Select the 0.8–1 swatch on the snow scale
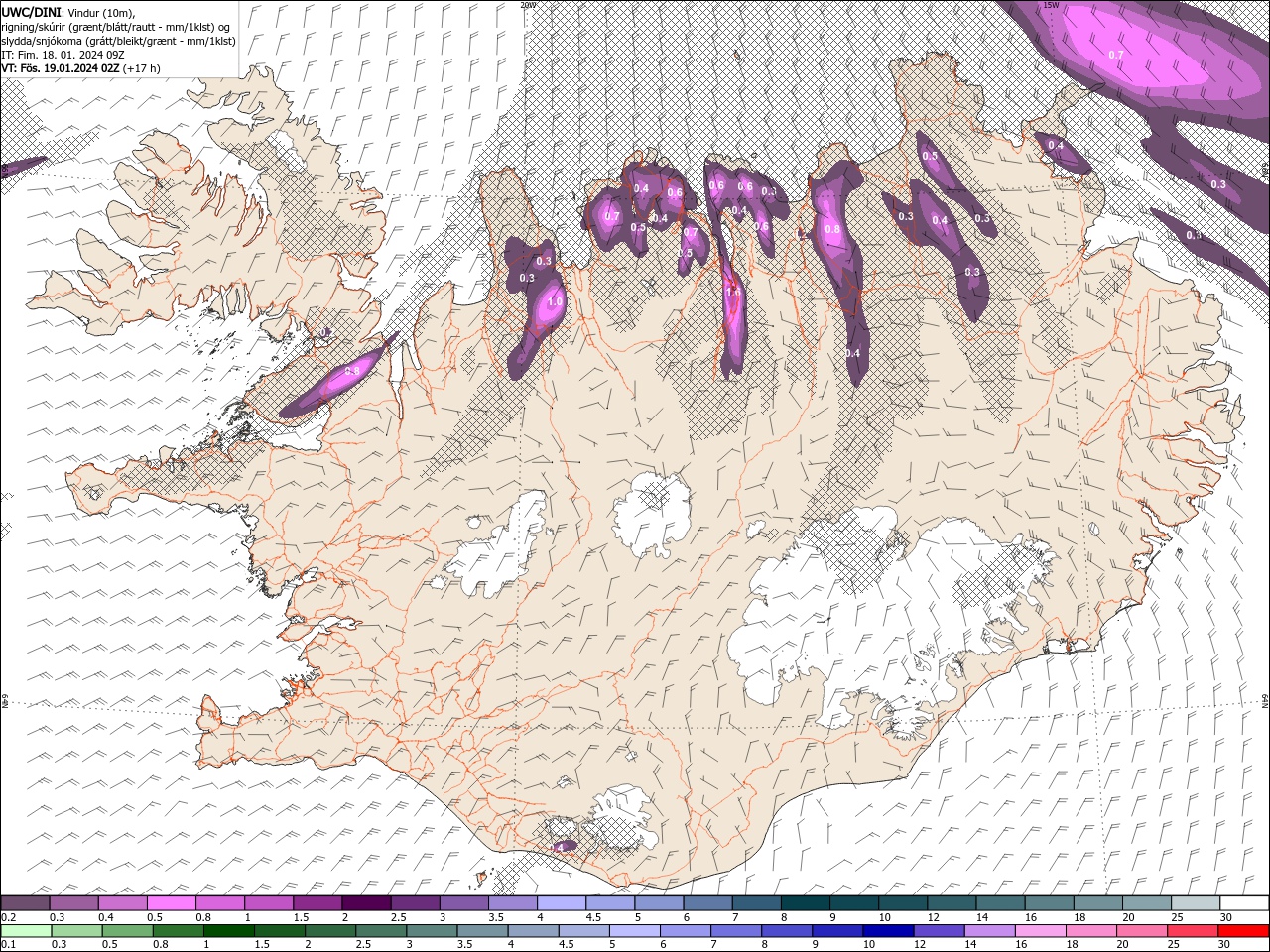 coord(219,903)
